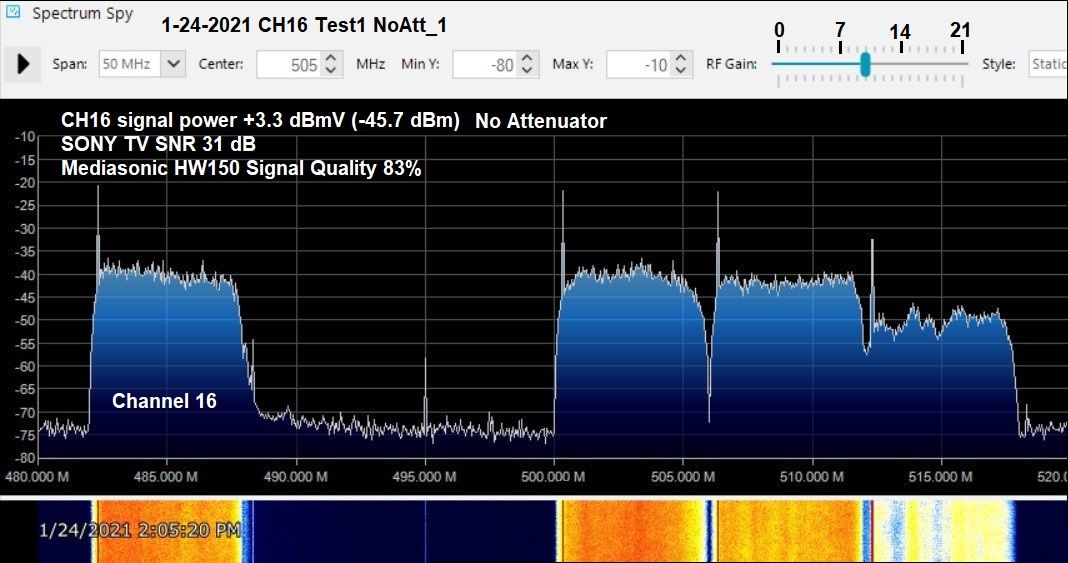The height and width of the screenshot is (563, 1068).
Task: Decrease Center frequency with the down arrow
Action: [x=334, y=71]
